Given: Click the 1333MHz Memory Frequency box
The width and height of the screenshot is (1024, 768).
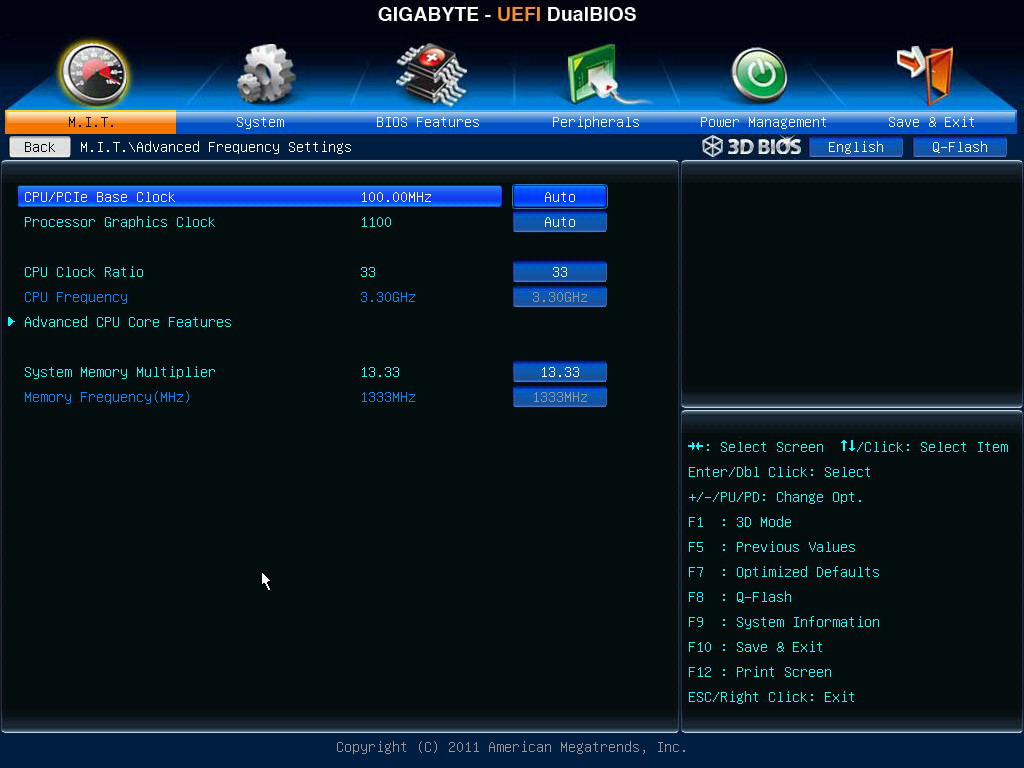Looking at the screenshot, I should coord(560,397).
